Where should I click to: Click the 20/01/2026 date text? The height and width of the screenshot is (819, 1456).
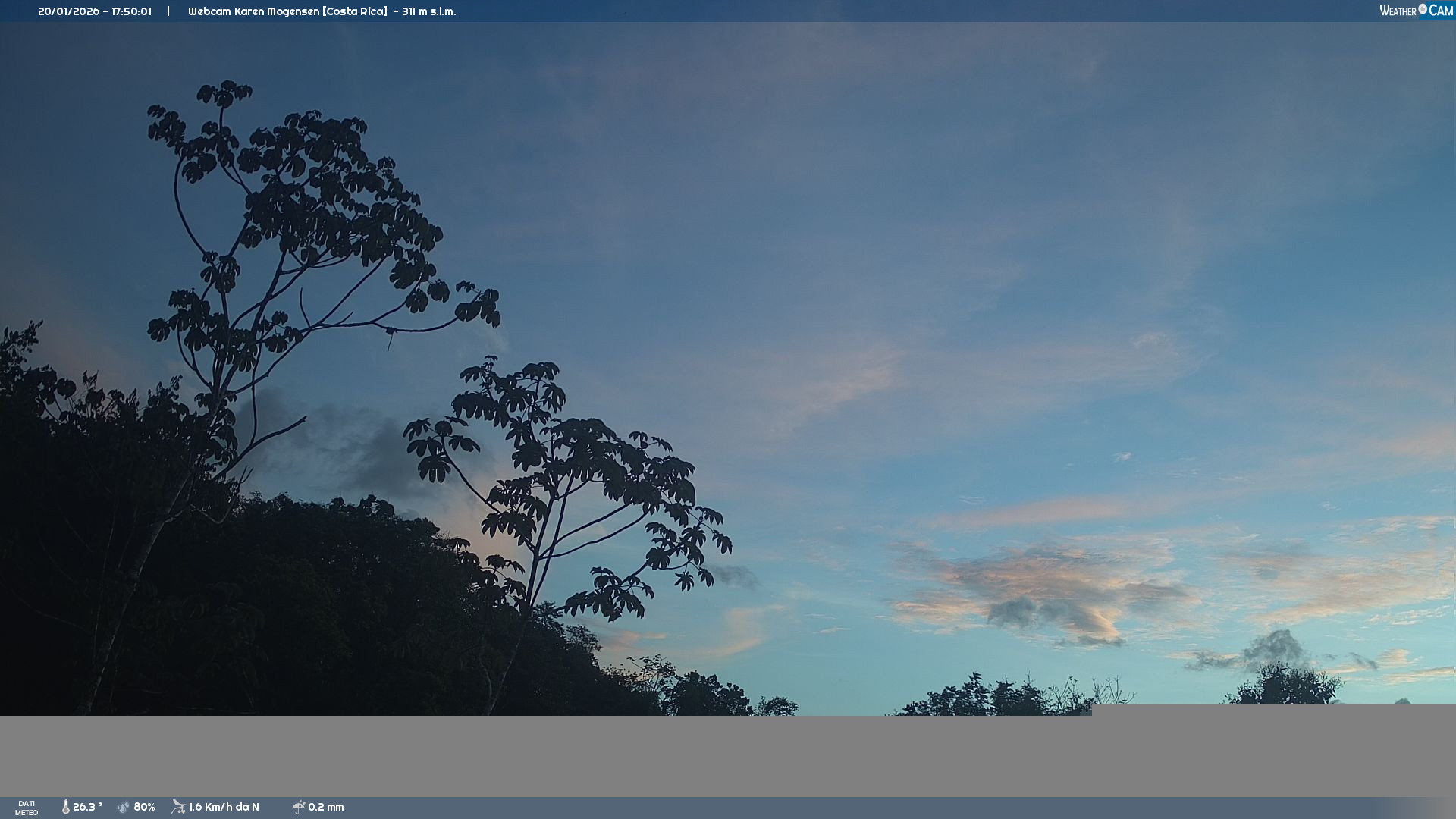coord(69,11)
